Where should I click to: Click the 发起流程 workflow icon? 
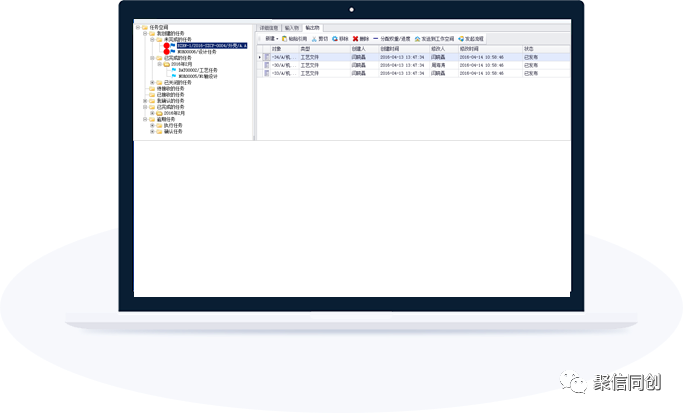tap(461, 39)
